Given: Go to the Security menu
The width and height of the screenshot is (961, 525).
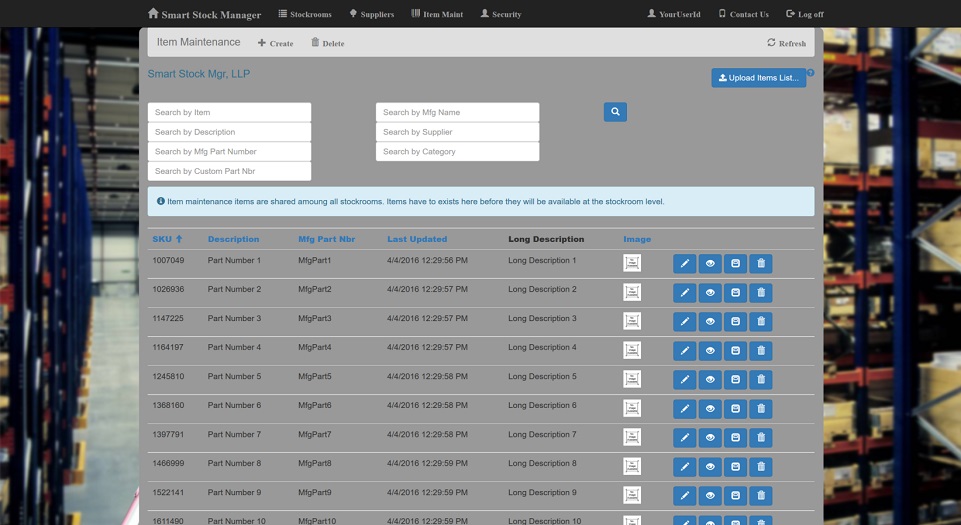Looking at the screenshot, I should point(500,14).
